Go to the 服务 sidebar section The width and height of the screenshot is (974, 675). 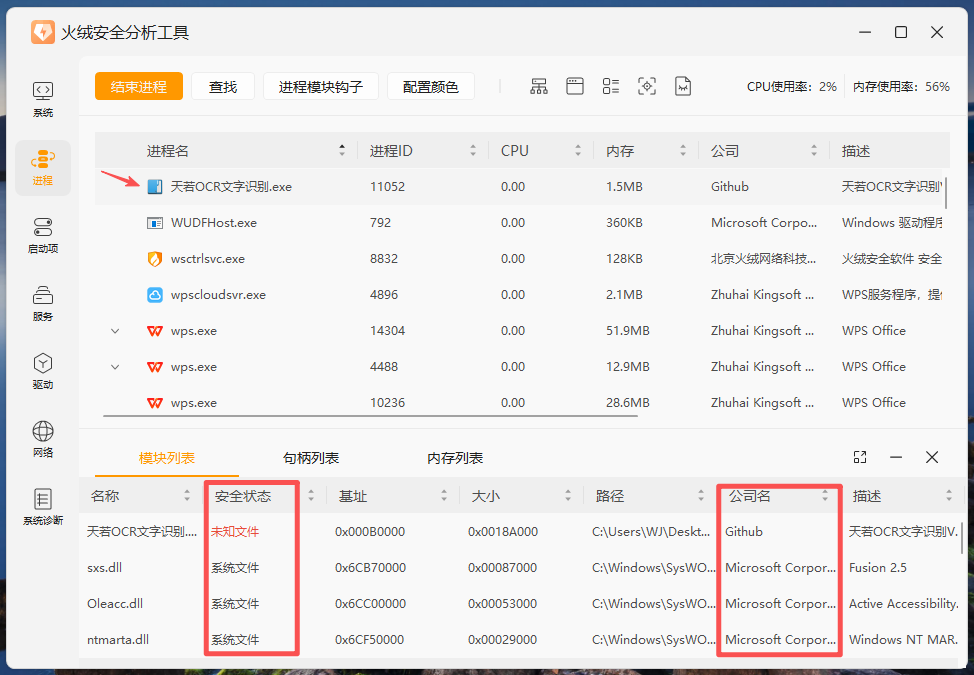(43, 303)
